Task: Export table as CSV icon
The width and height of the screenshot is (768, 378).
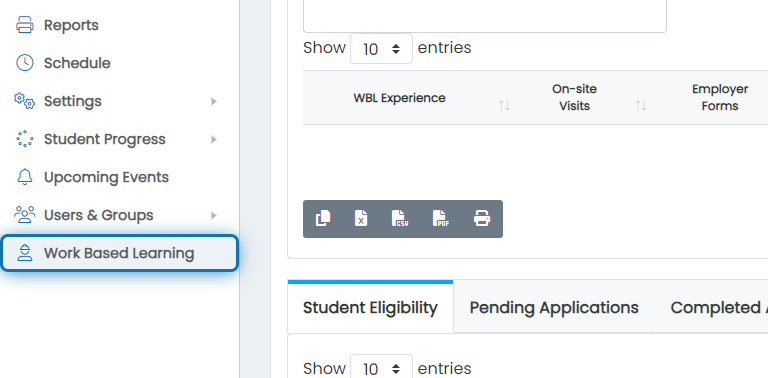Action: [400, 218]
